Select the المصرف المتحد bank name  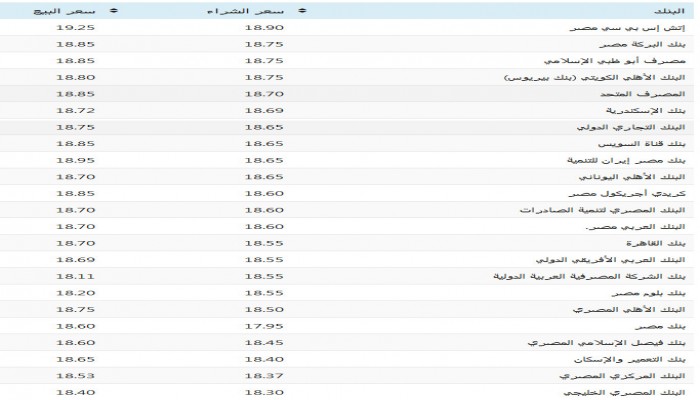(642, 94)
